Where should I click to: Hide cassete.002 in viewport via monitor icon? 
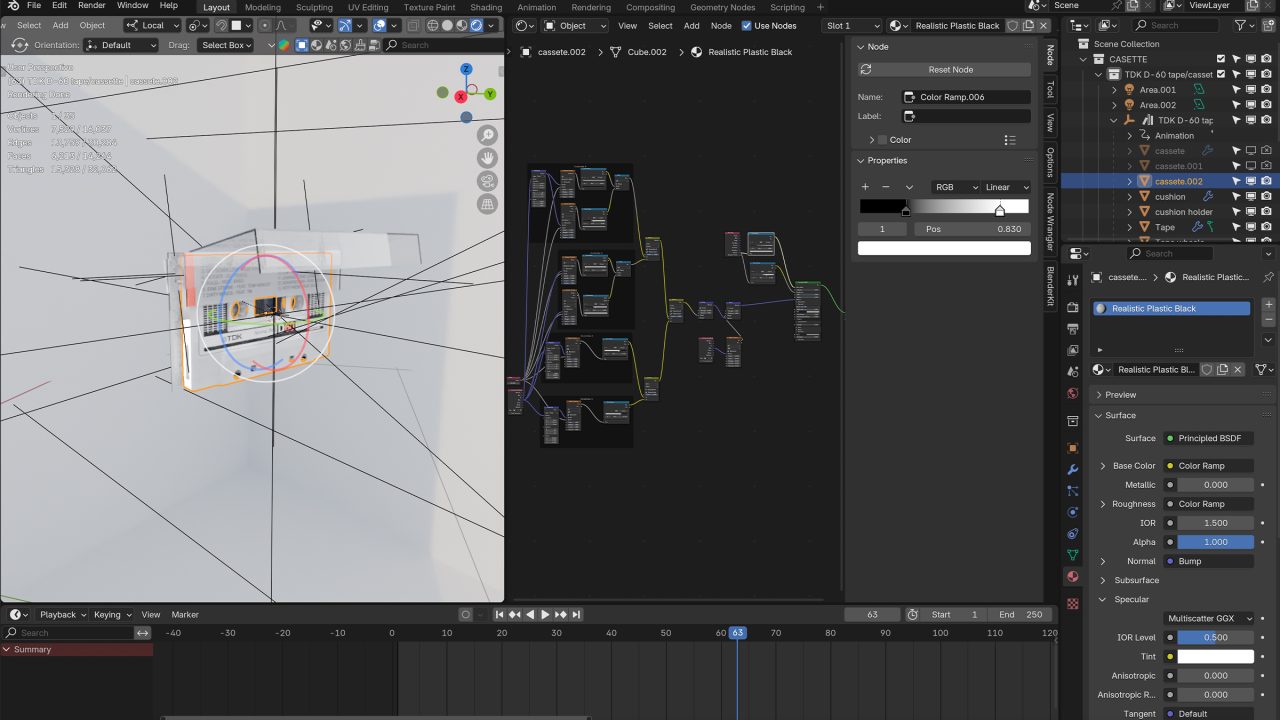1250,181
